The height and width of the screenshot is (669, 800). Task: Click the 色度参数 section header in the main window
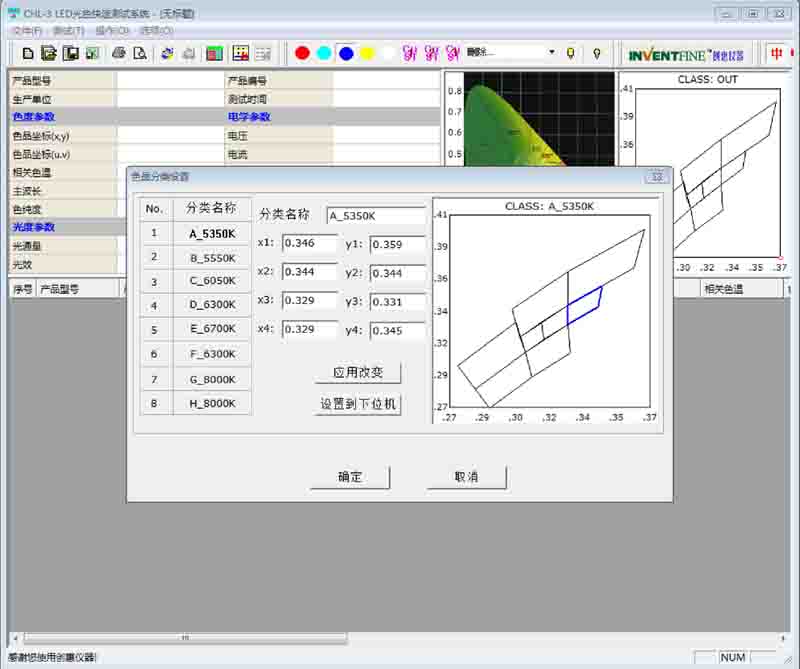(34, 117)
